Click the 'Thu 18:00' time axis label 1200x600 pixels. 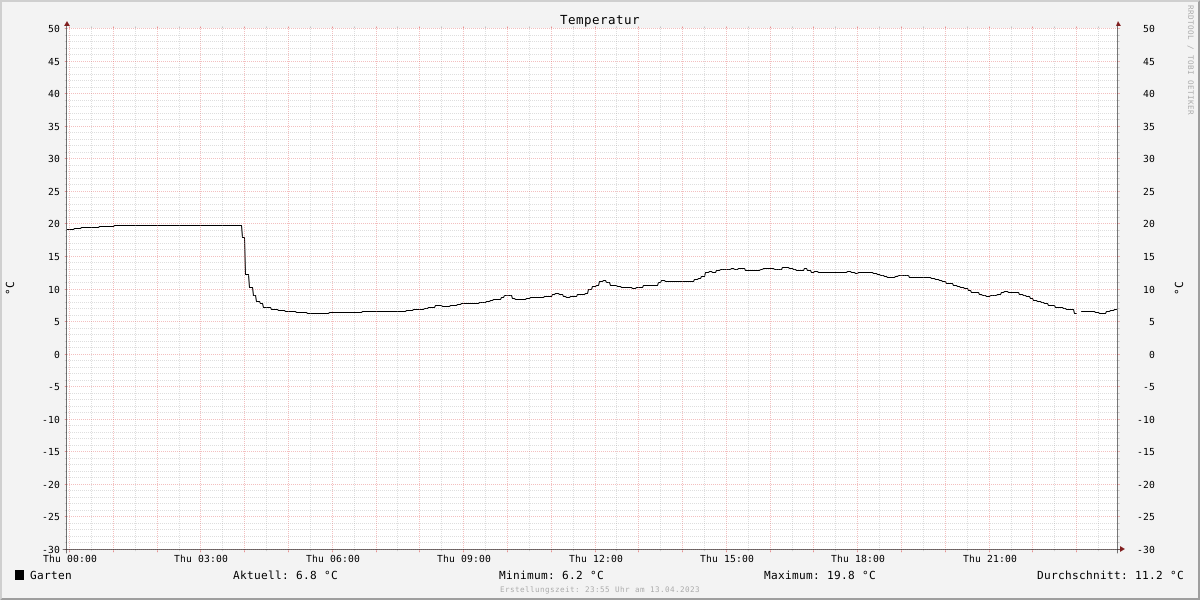(x=858, y=559)
